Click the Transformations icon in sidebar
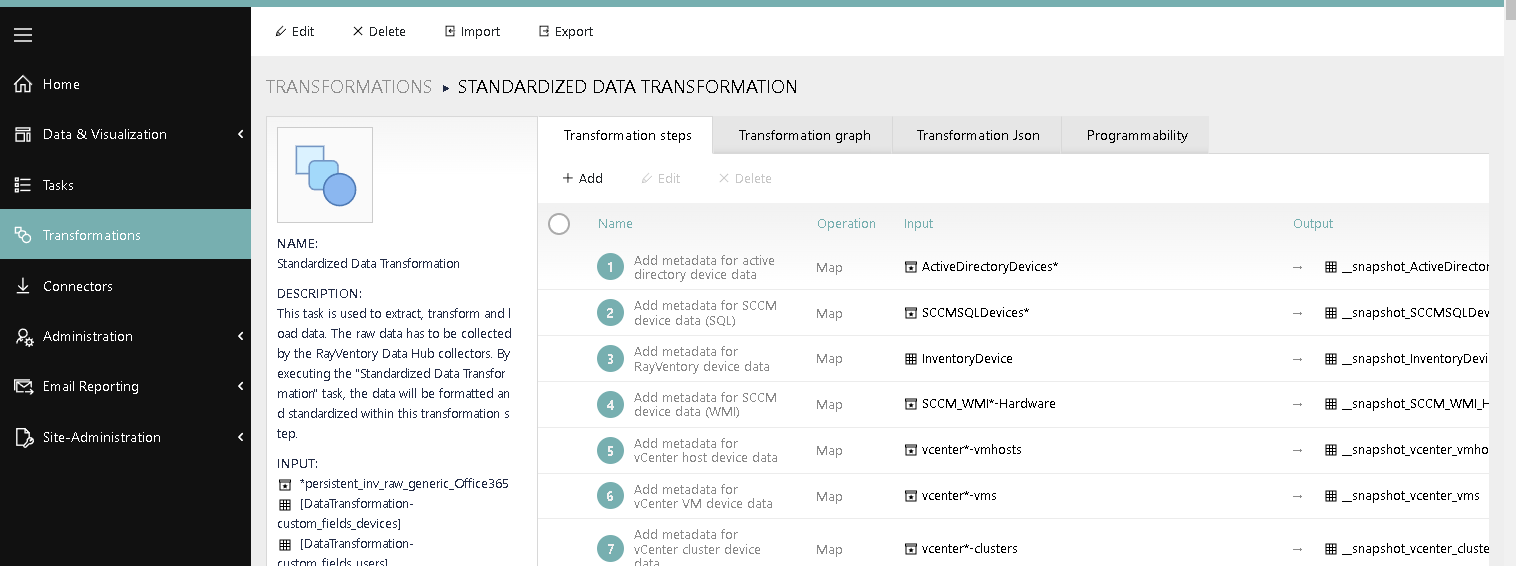Image resolution: width=1516 pixels, height=566 pixels. (x=23, y=235)
